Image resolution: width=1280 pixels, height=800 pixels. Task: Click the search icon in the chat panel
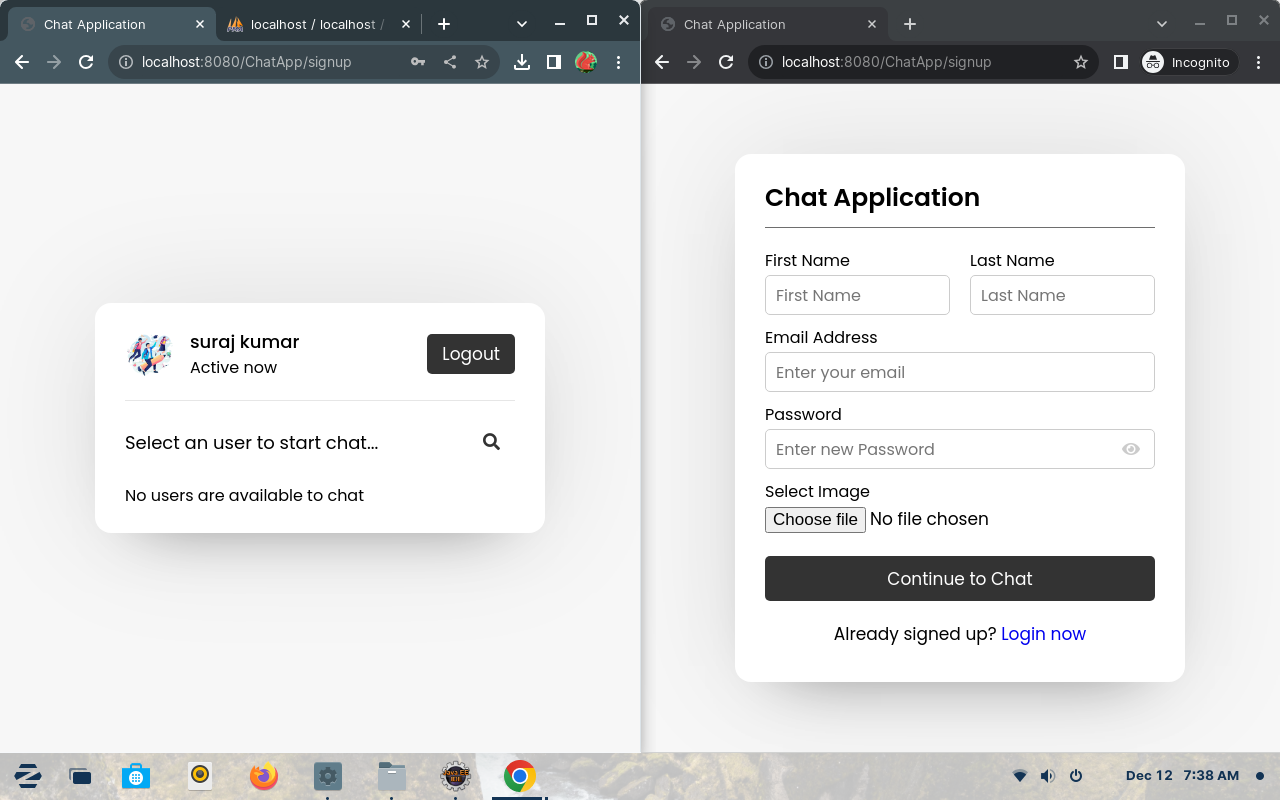491,442
